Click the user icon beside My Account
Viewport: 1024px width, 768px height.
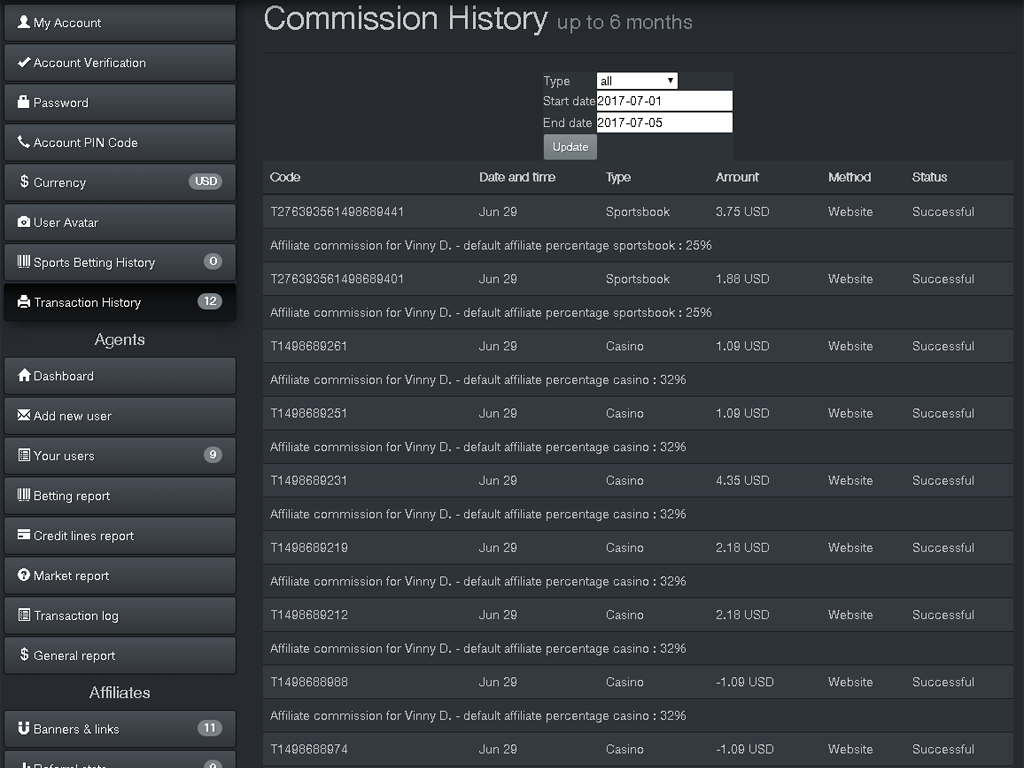pos(24,22)
